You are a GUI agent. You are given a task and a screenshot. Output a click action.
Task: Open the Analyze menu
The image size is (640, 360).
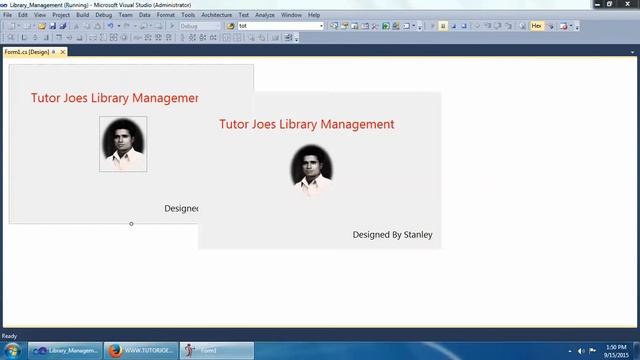click(x=265, y=15)
